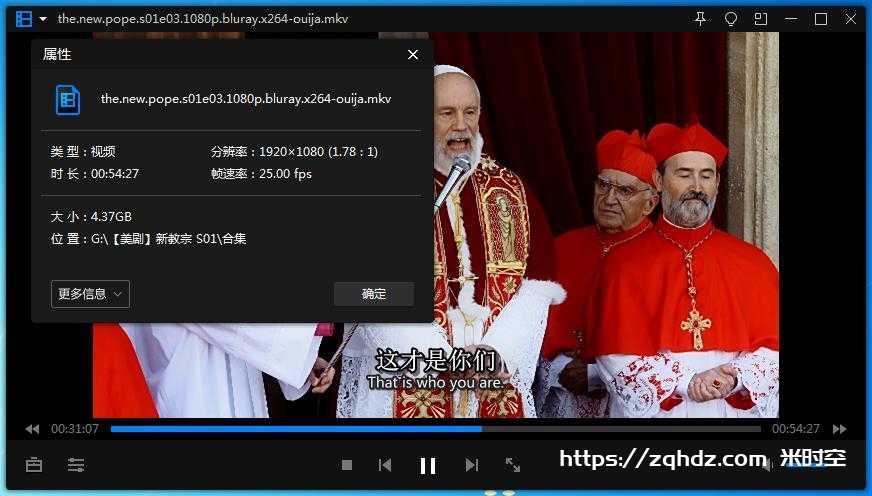Skip to the previous video
The width and height of the screenshot is (872, 496).
tap(385, 464)
